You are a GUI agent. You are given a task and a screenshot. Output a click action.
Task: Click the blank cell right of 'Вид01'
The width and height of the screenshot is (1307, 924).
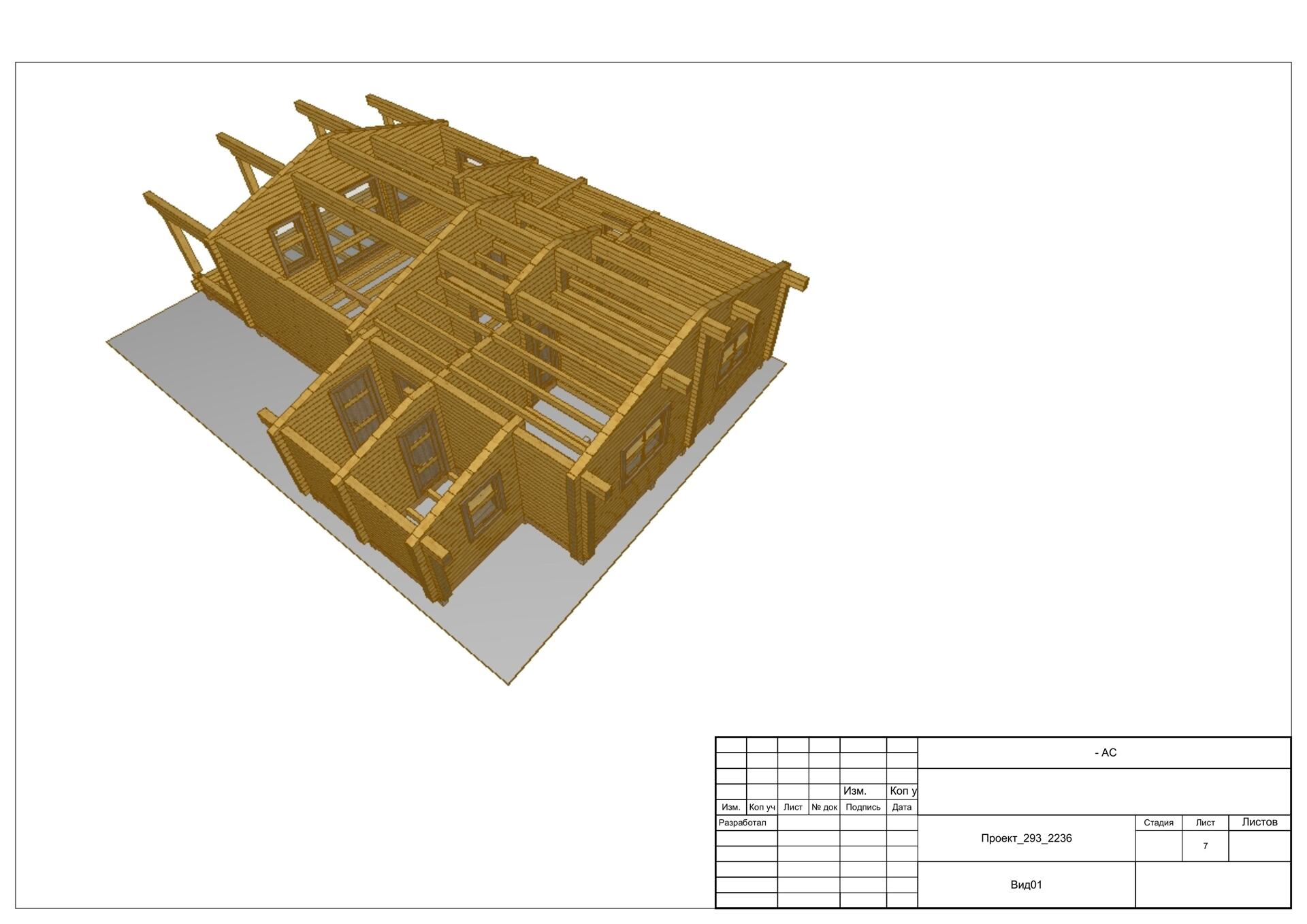point(1212,885)
